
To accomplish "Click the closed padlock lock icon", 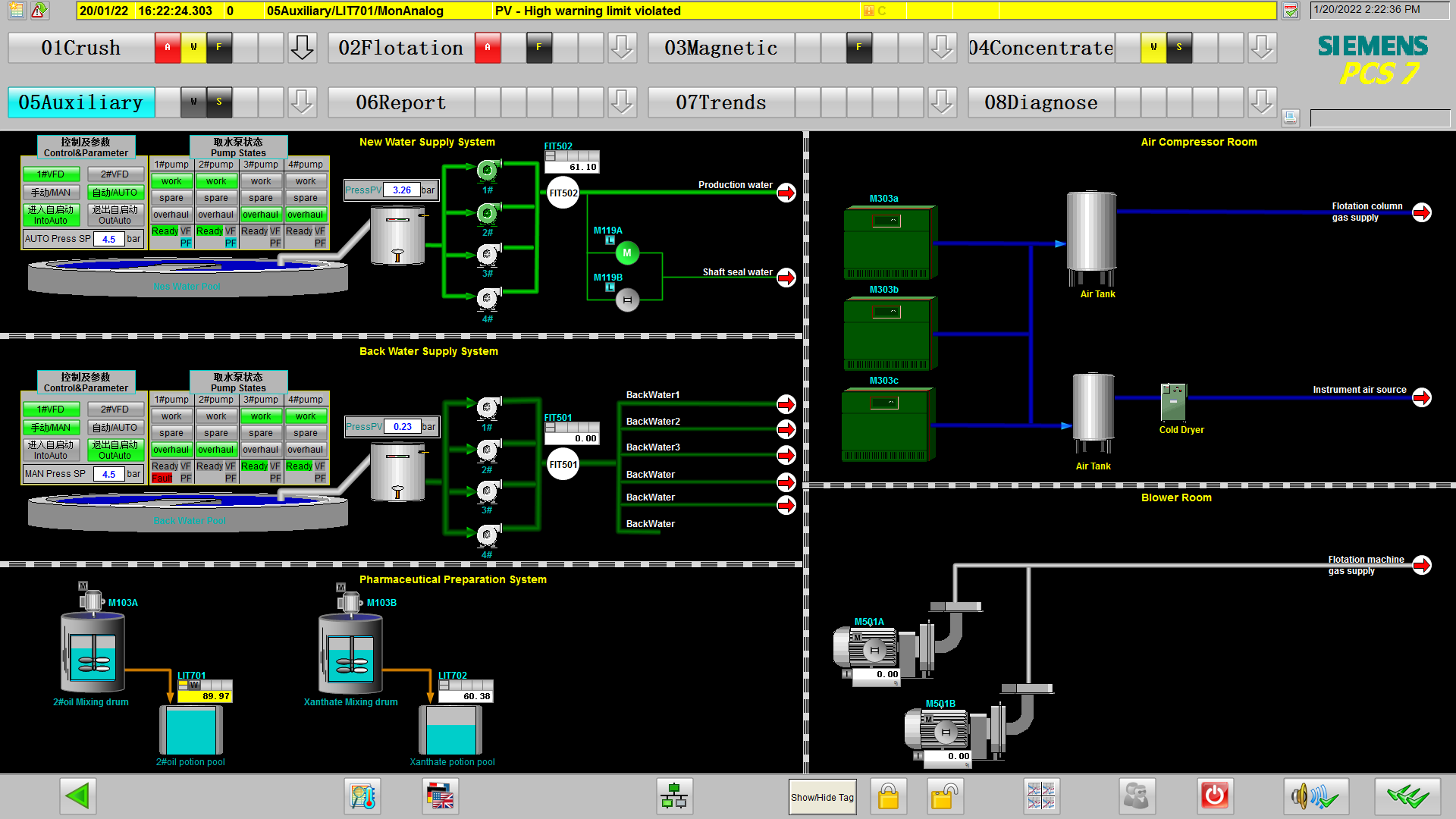I will pos(888,796).
